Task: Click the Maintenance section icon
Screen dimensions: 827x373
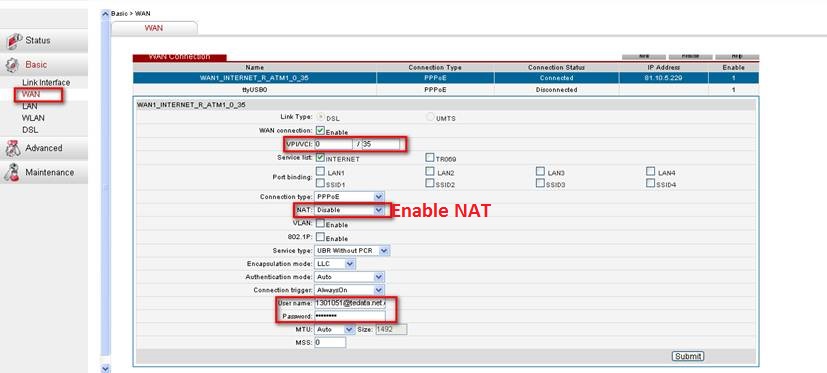Action: tap(12, 173)
